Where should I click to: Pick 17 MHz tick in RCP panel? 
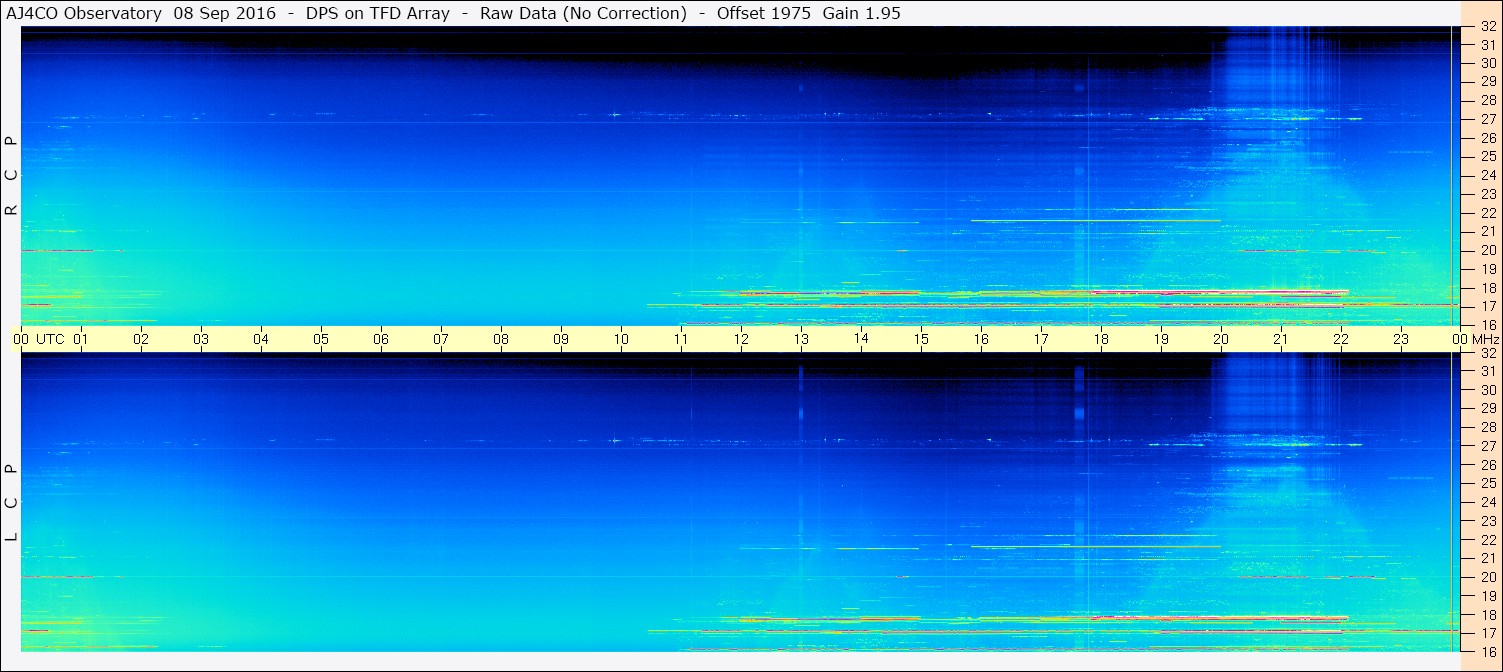pos(1487,306)
